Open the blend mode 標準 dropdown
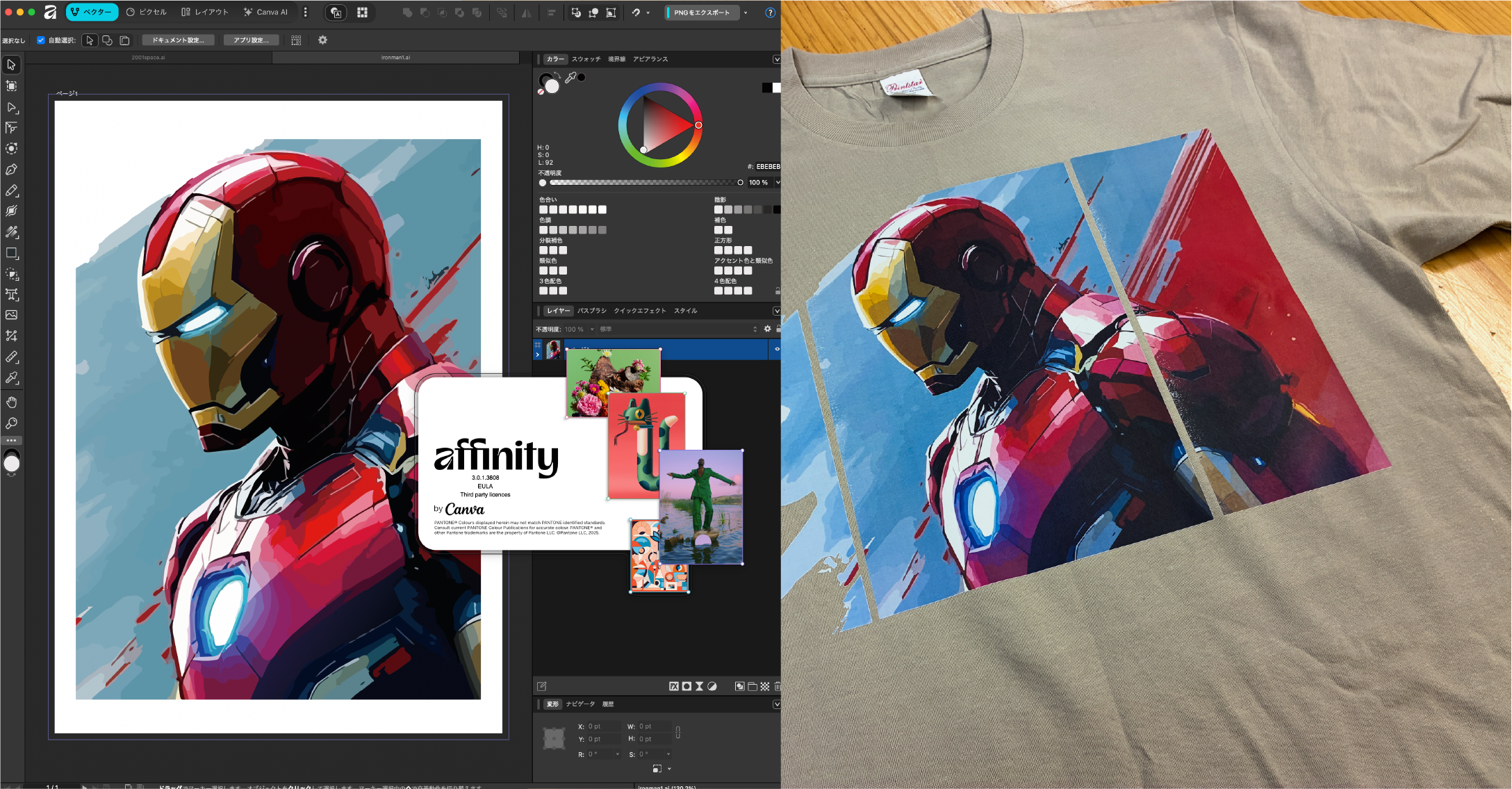1512x789 pixels. pos(677,330)
